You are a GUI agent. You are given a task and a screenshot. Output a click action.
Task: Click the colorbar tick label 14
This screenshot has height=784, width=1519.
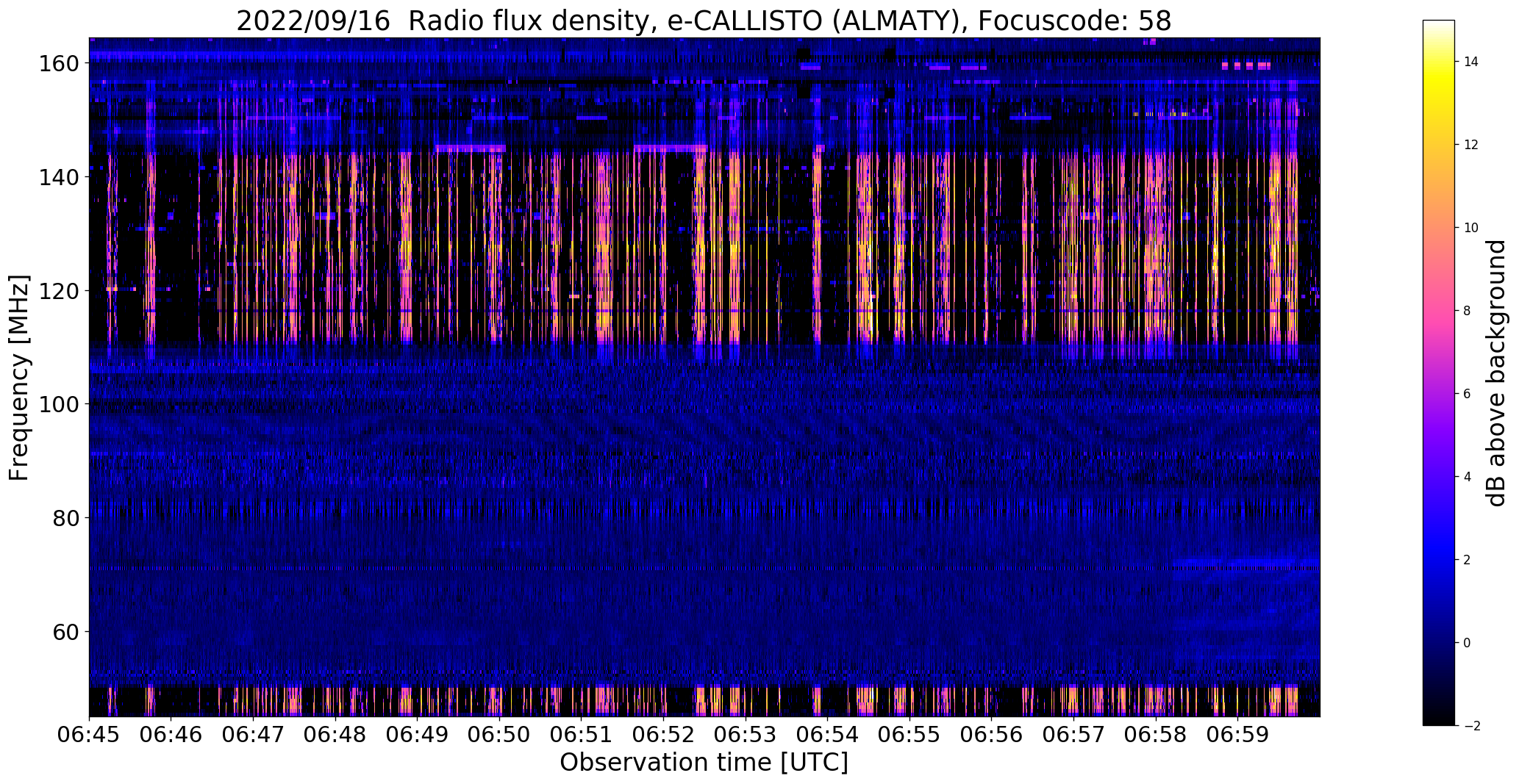1471,62
